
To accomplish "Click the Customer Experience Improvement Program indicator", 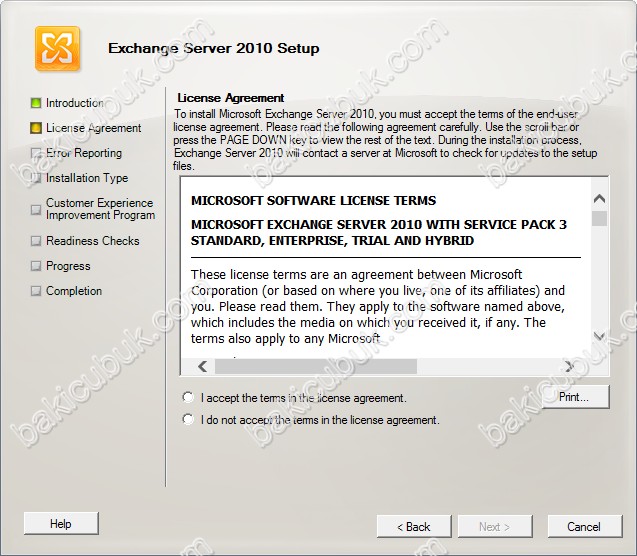I will pyautogui.click(x=36, y=210).
